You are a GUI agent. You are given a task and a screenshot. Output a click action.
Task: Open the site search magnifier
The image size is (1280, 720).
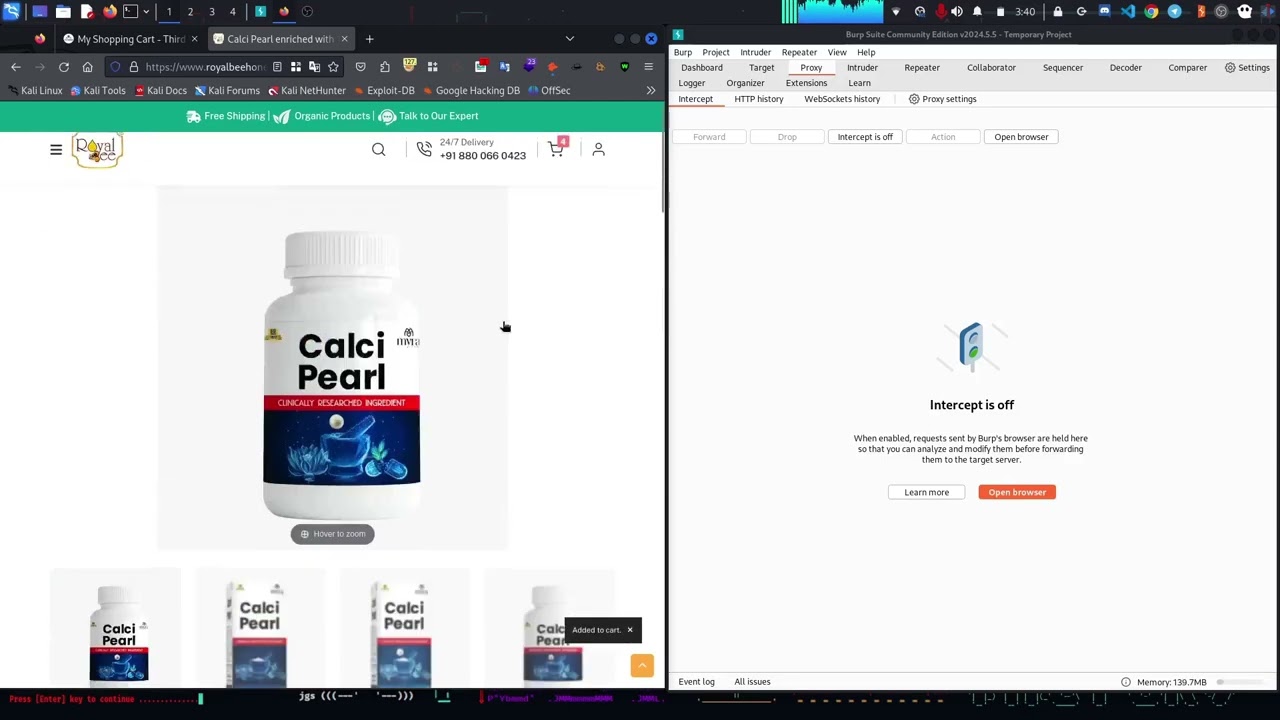pyautogui.click(x=378, y=149)
